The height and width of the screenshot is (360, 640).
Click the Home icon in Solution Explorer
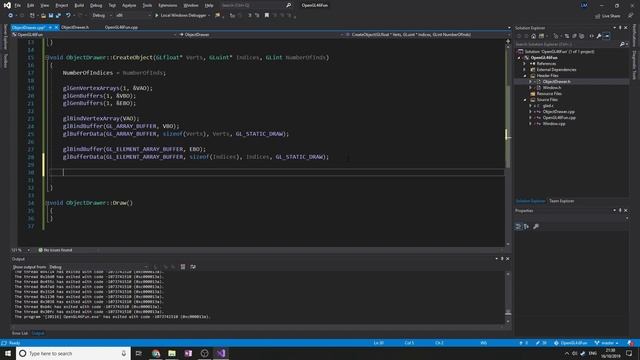point(533,36)
